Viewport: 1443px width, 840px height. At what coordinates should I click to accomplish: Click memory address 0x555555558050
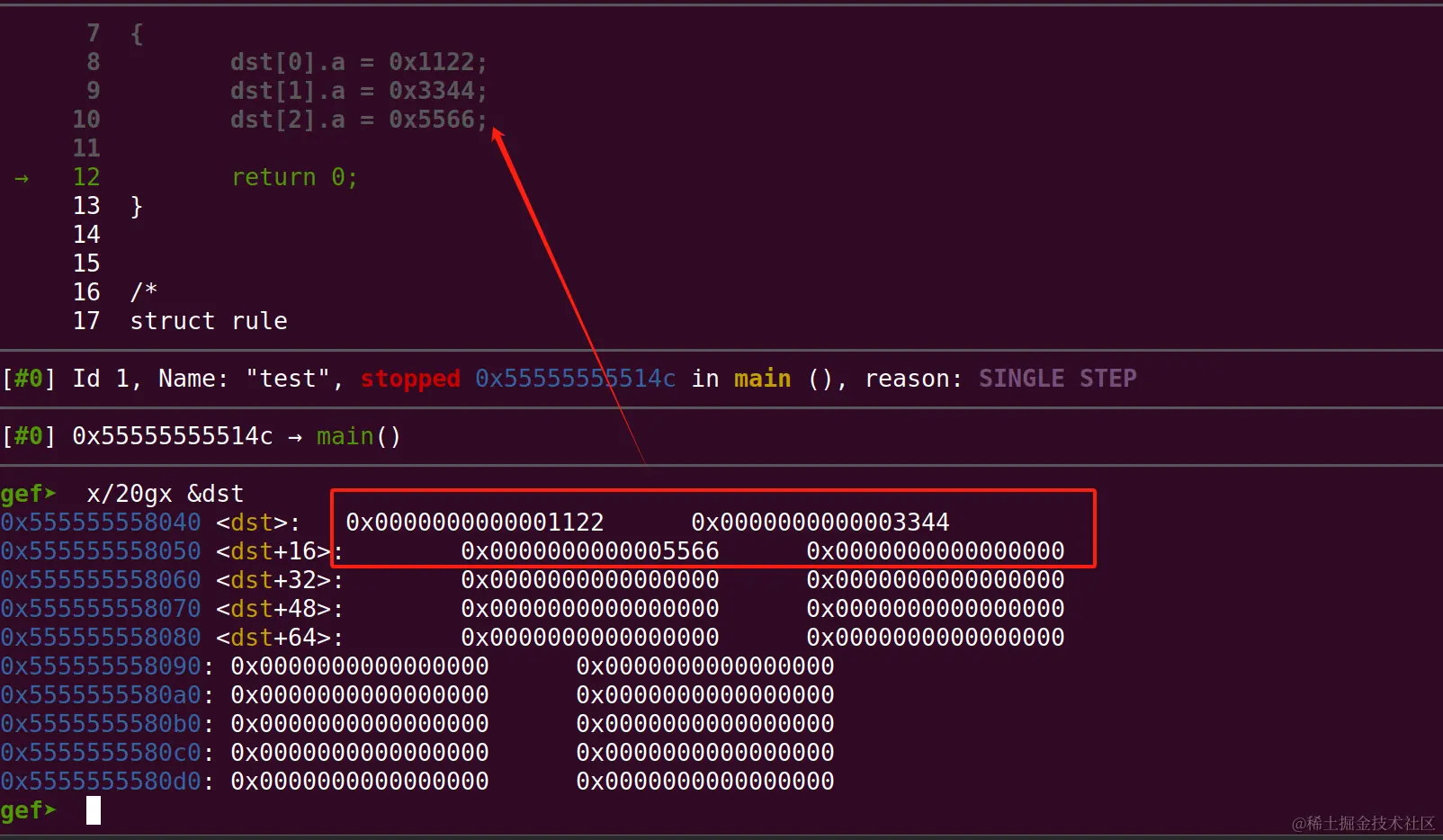101,551
